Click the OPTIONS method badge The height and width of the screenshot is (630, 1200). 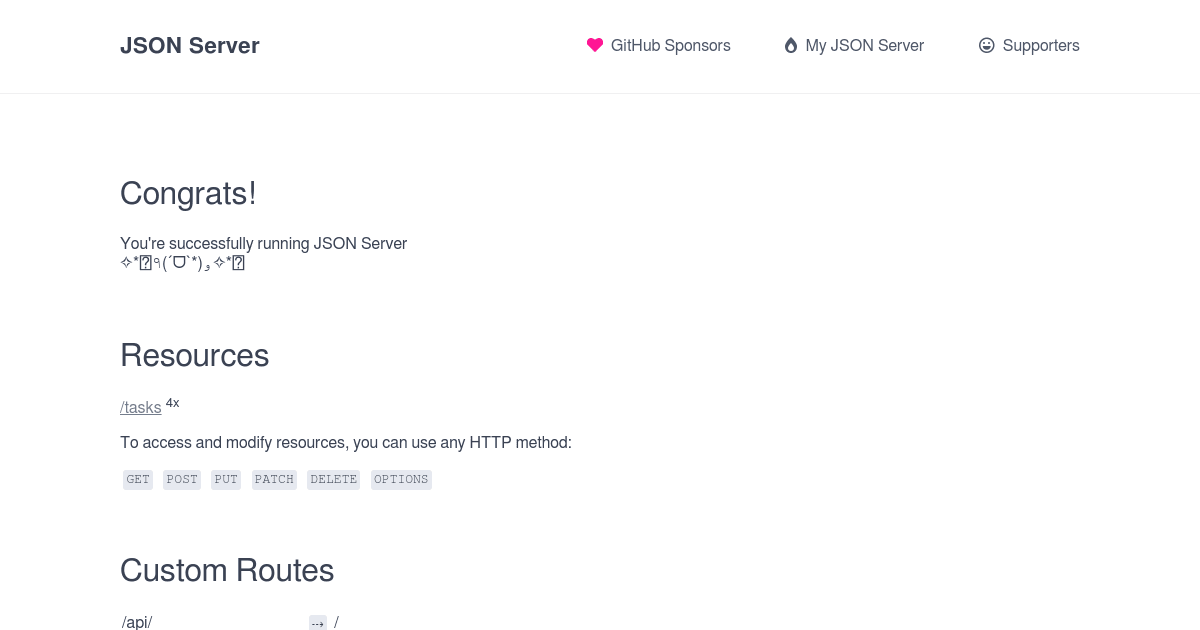click(x=401, y=479)
